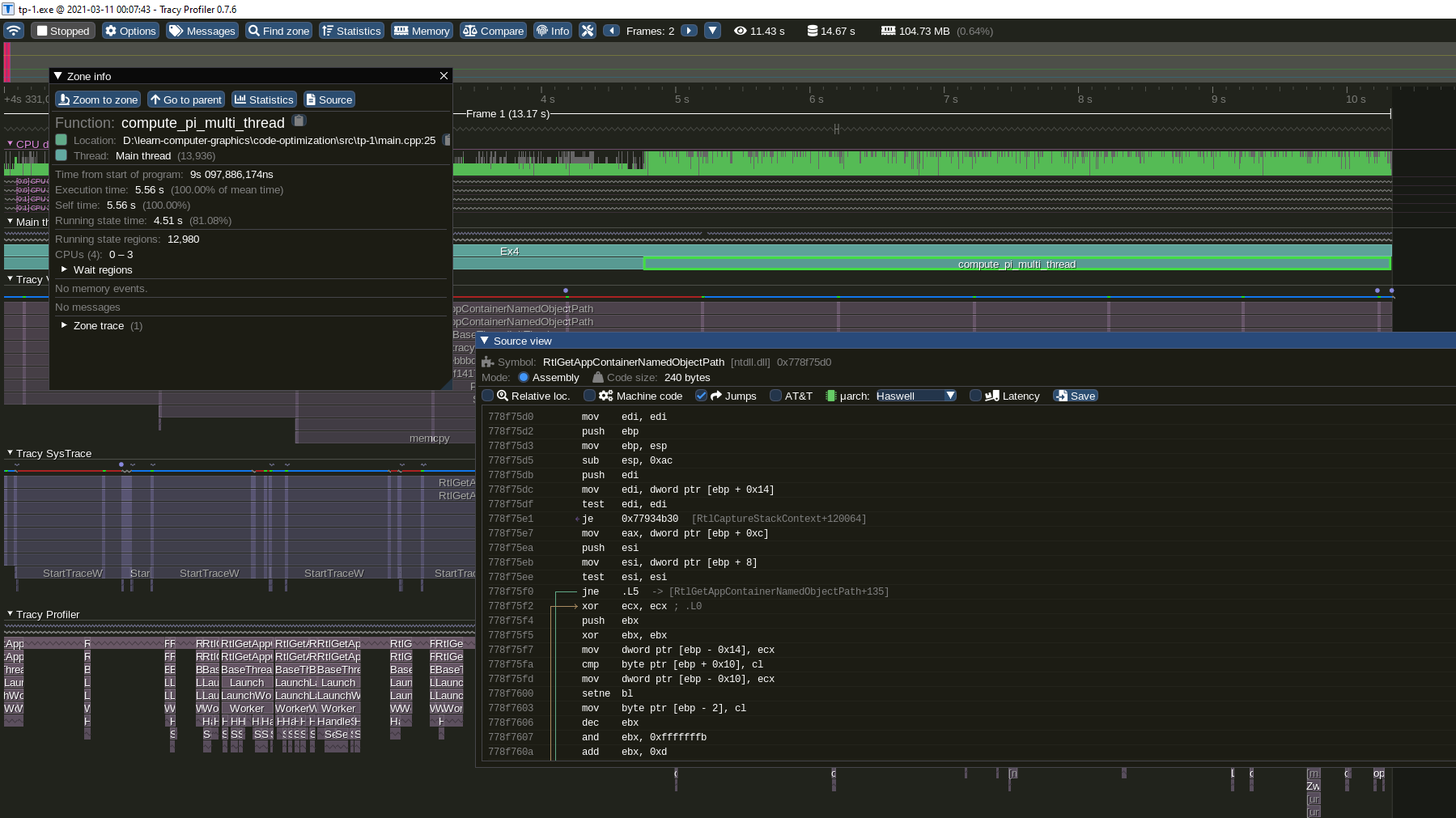Enable the Machine code checkbox
This screenshot has height=818, width=1456.
pos(589,396)
